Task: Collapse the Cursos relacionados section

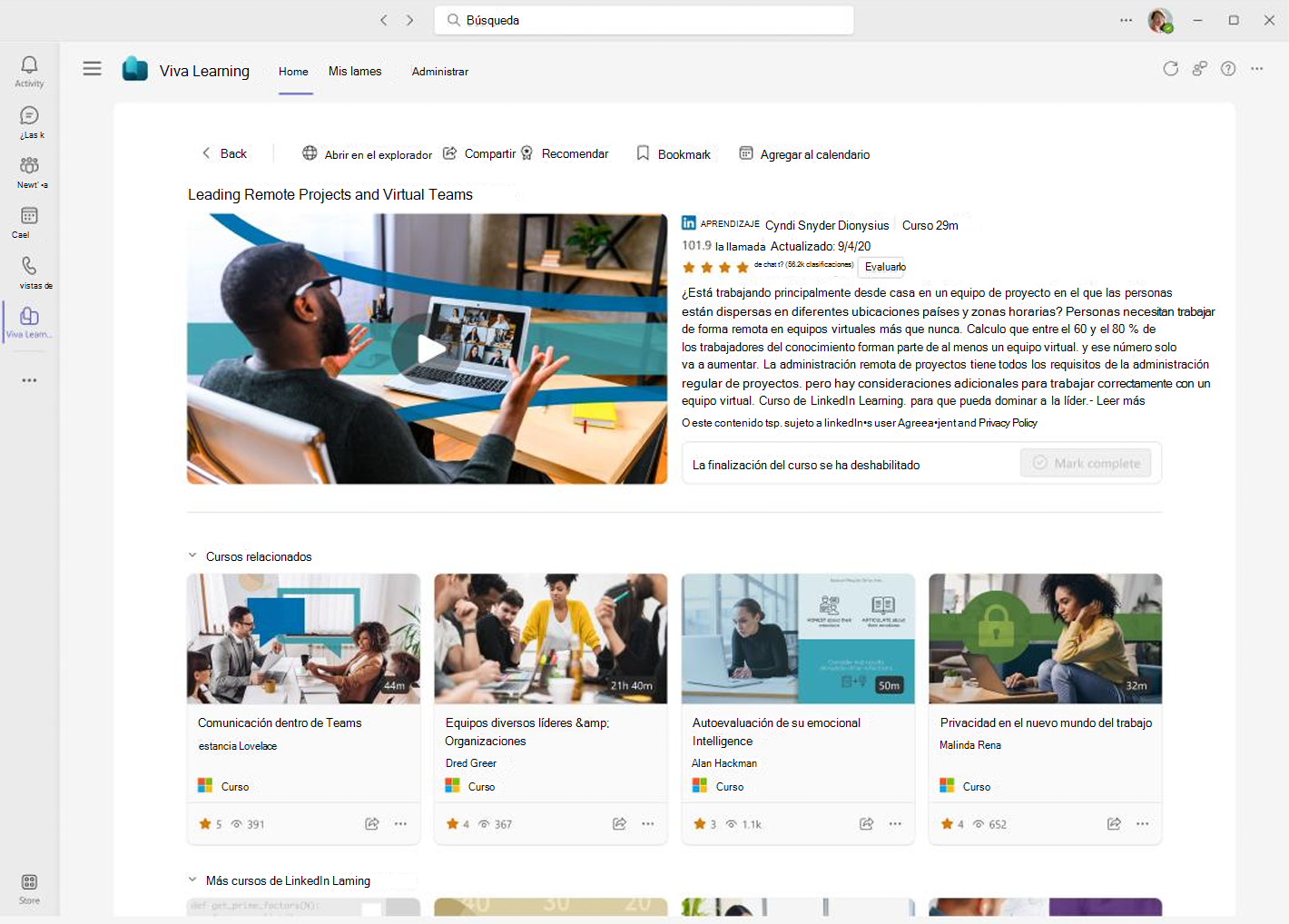Action: point(192,555)
